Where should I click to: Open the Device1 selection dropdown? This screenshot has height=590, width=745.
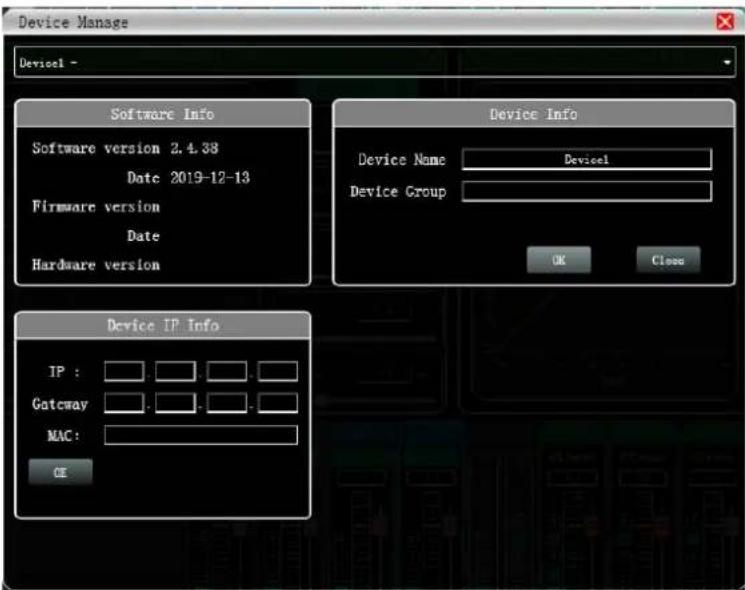[x=375, y=62]
